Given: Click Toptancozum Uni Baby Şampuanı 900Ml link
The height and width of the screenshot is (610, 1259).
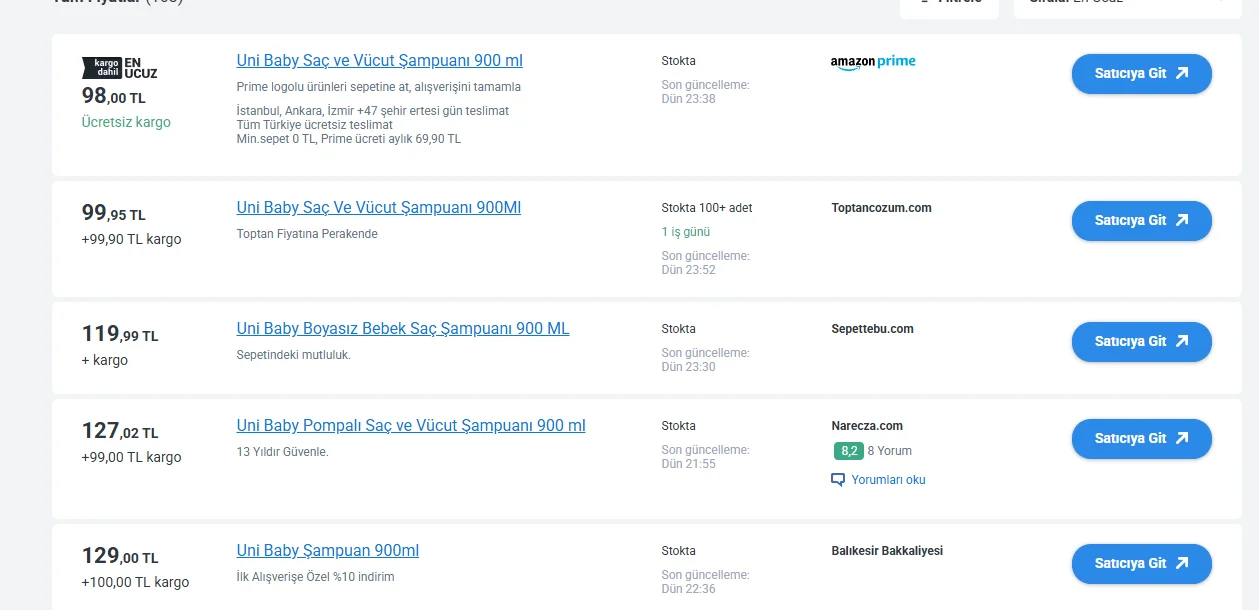Looking at the screenshot, I should pyautogui.click(x=378, y=208).
